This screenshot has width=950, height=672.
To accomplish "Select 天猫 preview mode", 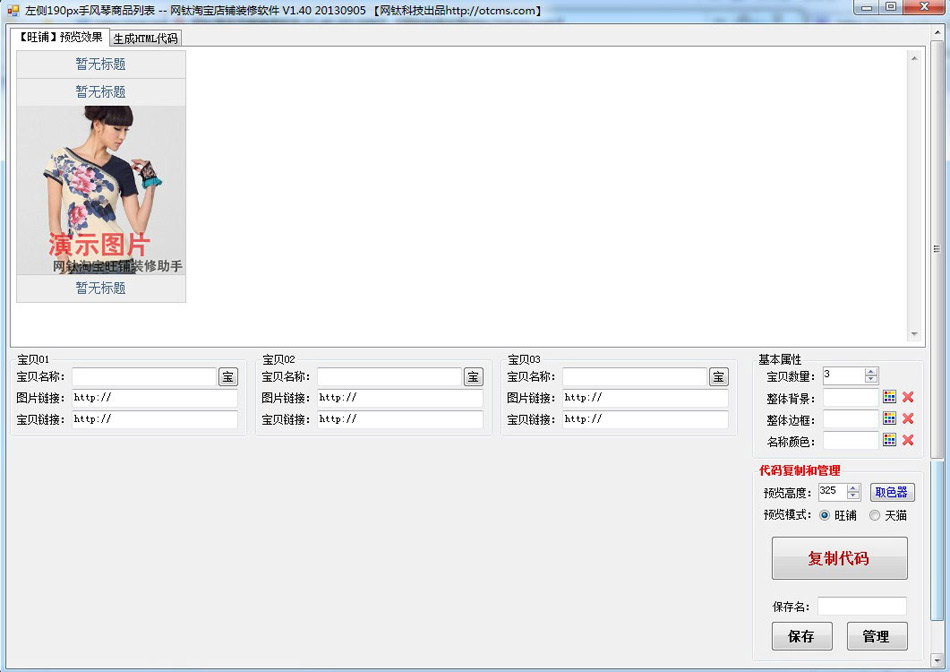I will click(x=875, y=516).
